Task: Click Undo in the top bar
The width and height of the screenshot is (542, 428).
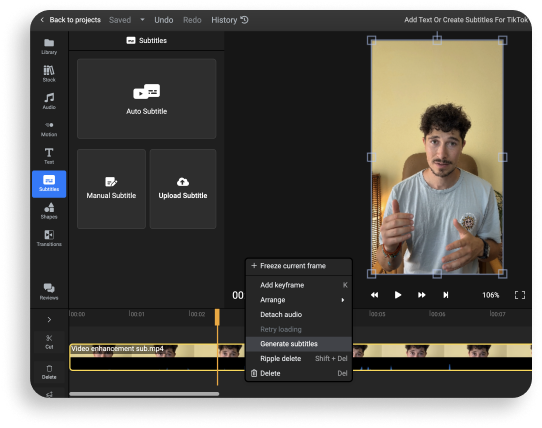Action: click(164, 20)
